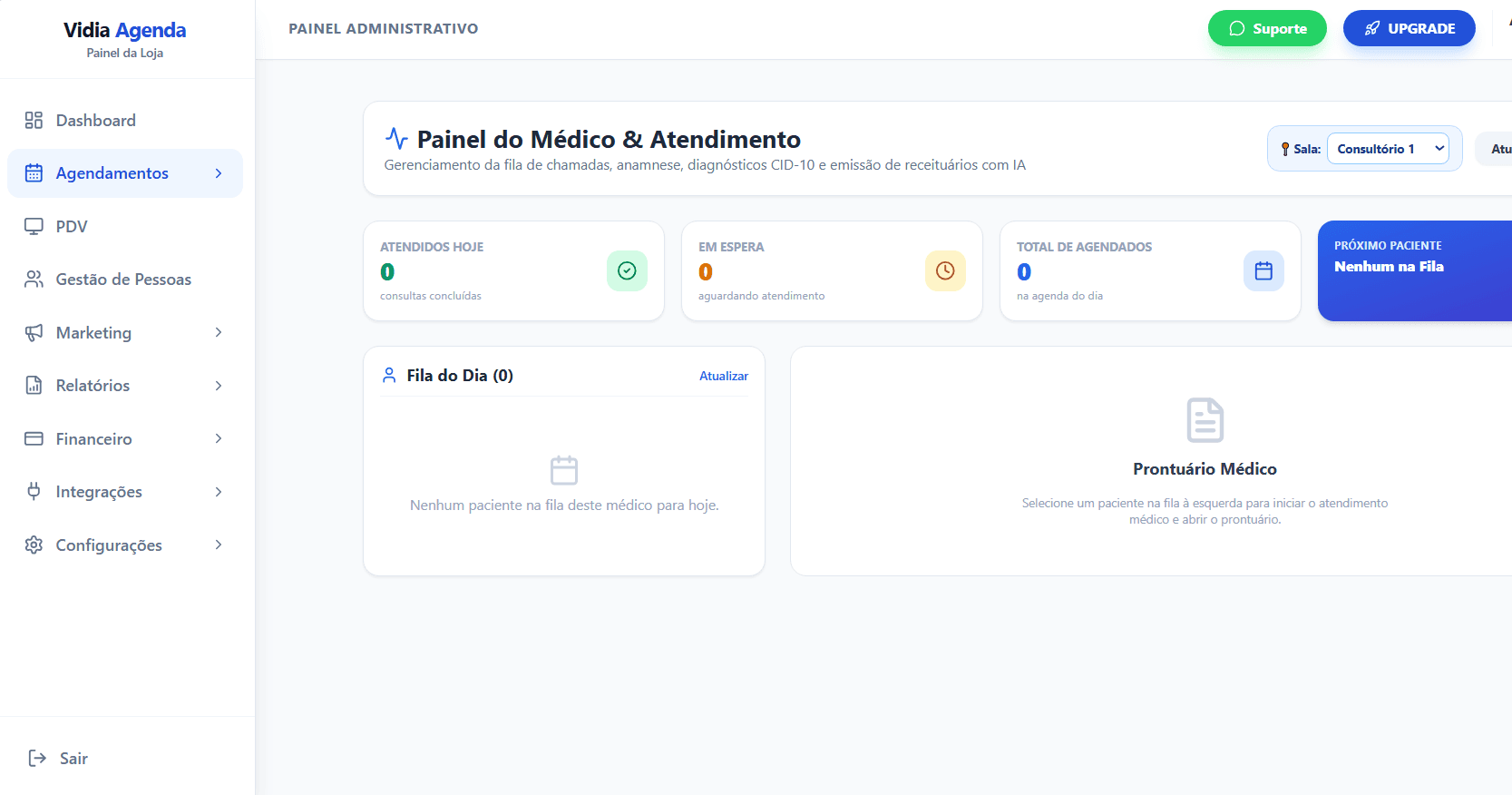Click the clock icon in Em Espera card
This screenshot has height=795, width=1512.
pos(945,270)
